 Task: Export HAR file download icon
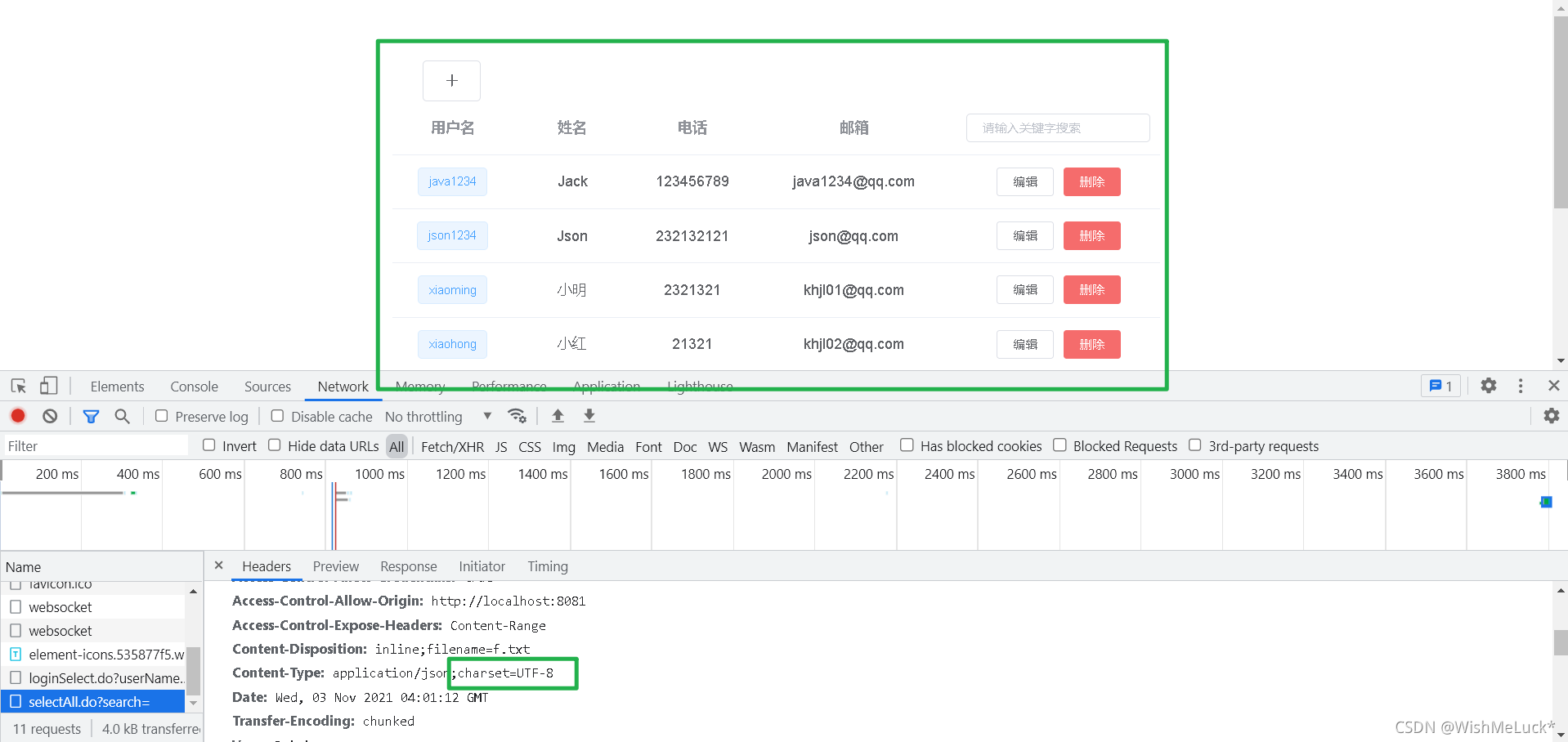tap(589, 416)
